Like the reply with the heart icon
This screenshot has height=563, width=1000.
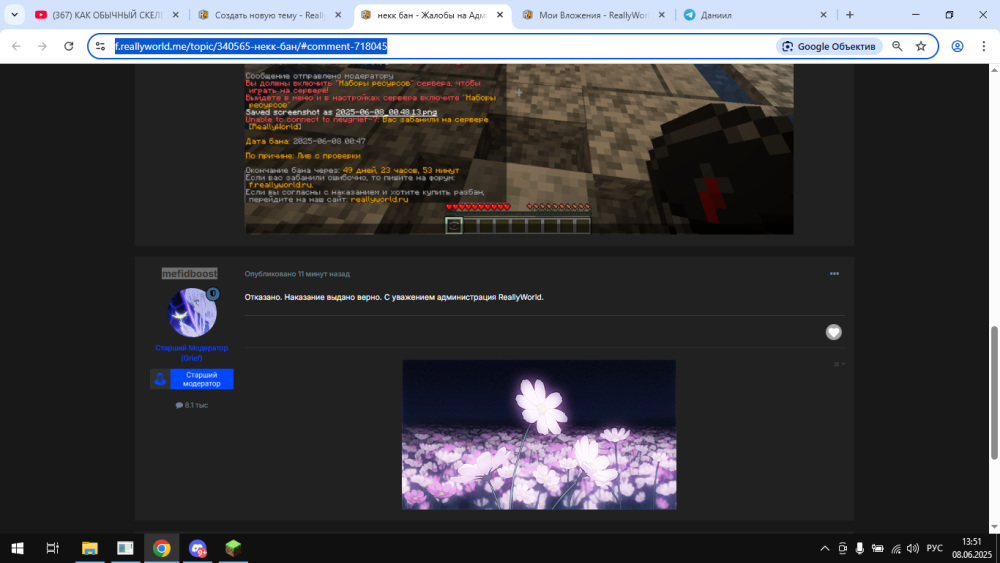(x=834, y=332)
